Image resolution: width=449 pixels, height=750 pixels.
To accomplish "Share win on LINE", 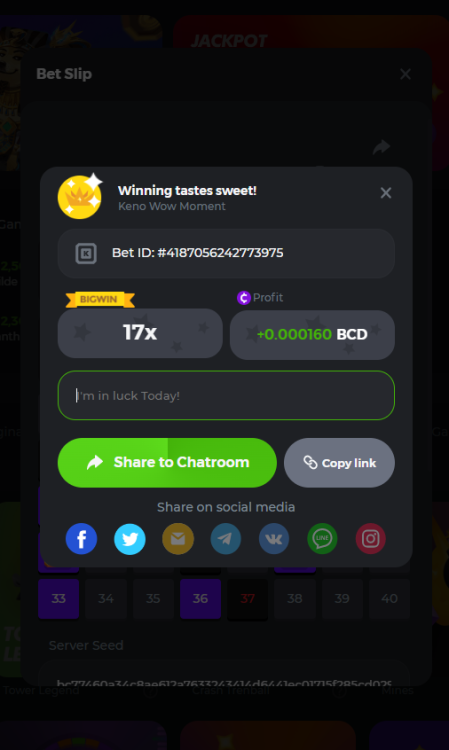I will [322, 539].
